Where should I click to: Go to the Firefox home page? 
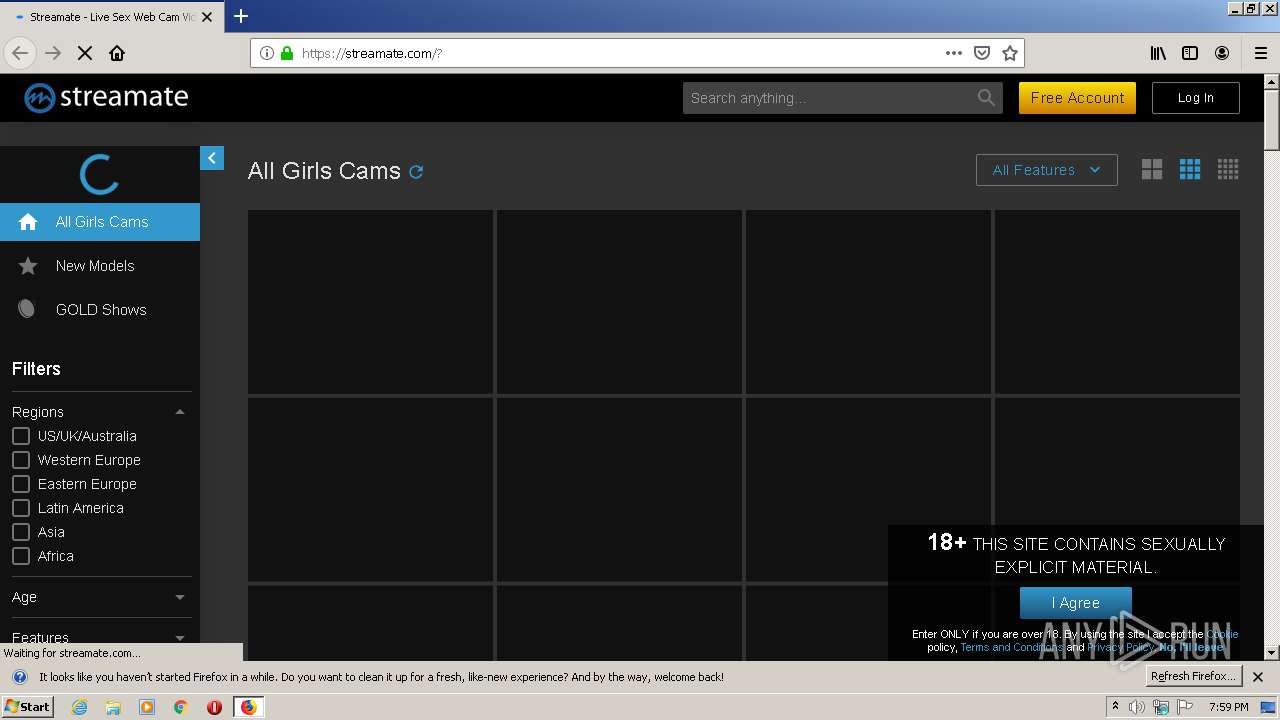(x=117, y=53)
